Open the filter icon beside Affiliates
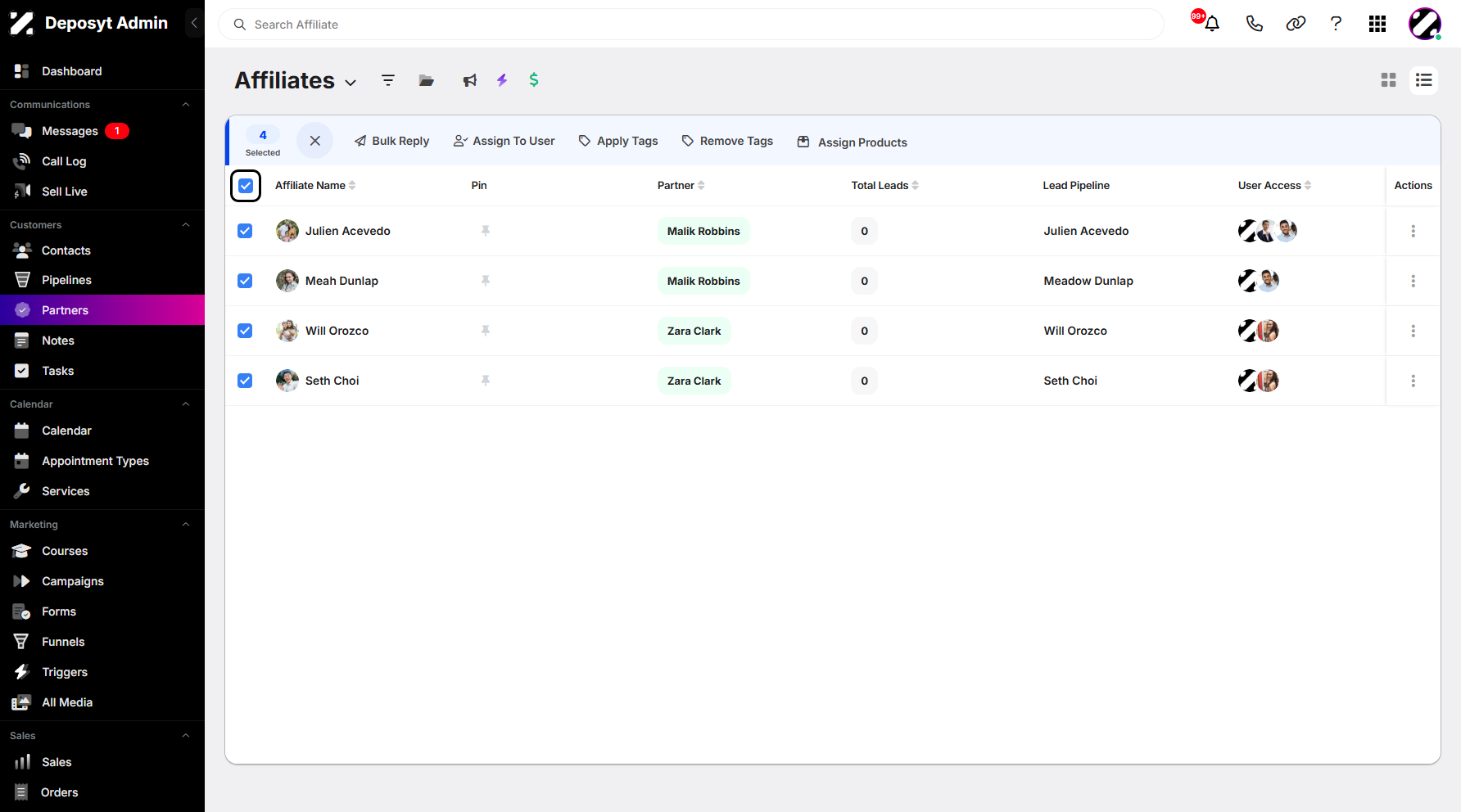1461x812 pixels. [x=388, y=80]
